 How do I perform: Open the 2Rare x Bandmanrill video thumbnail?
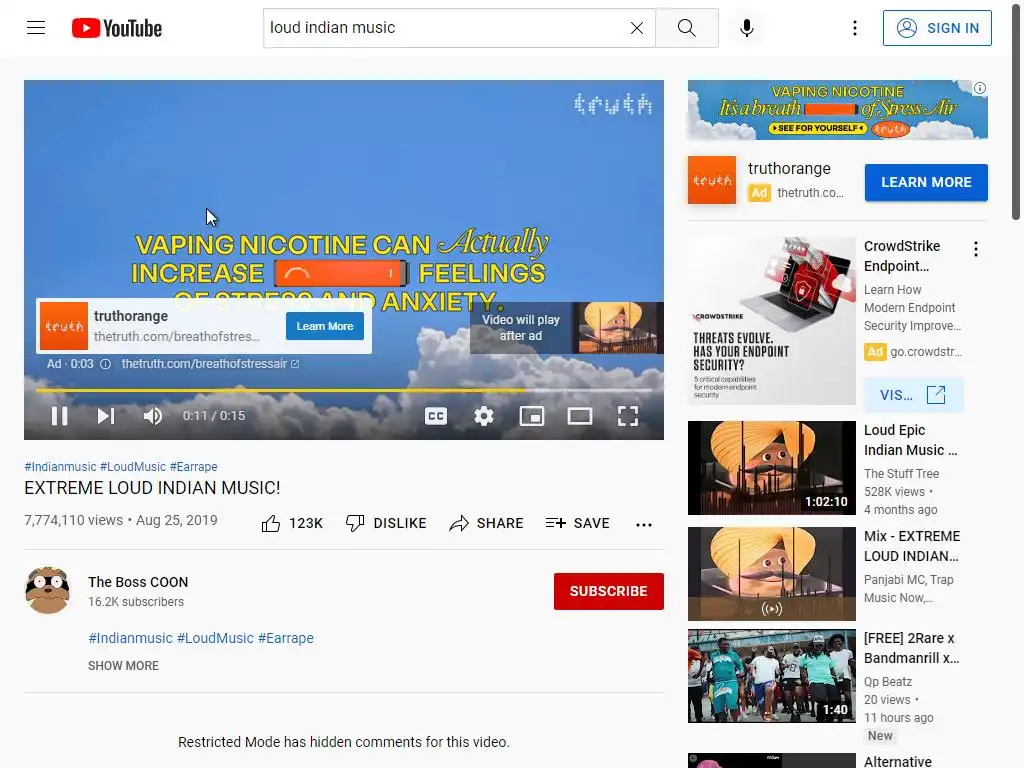pos(771,676)
